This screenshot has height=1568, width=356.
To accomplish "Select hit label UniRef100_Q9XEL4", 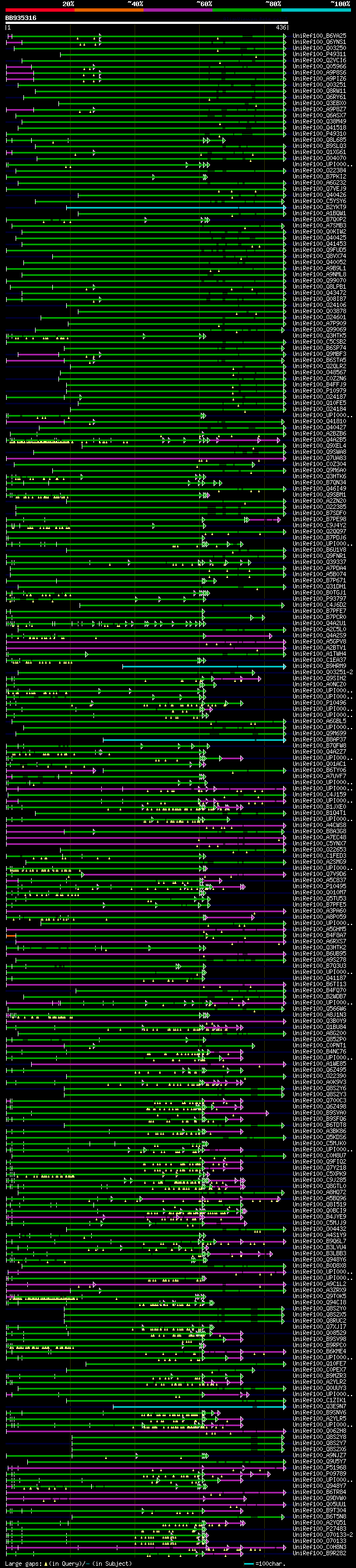I will click(x=319, y=446).
